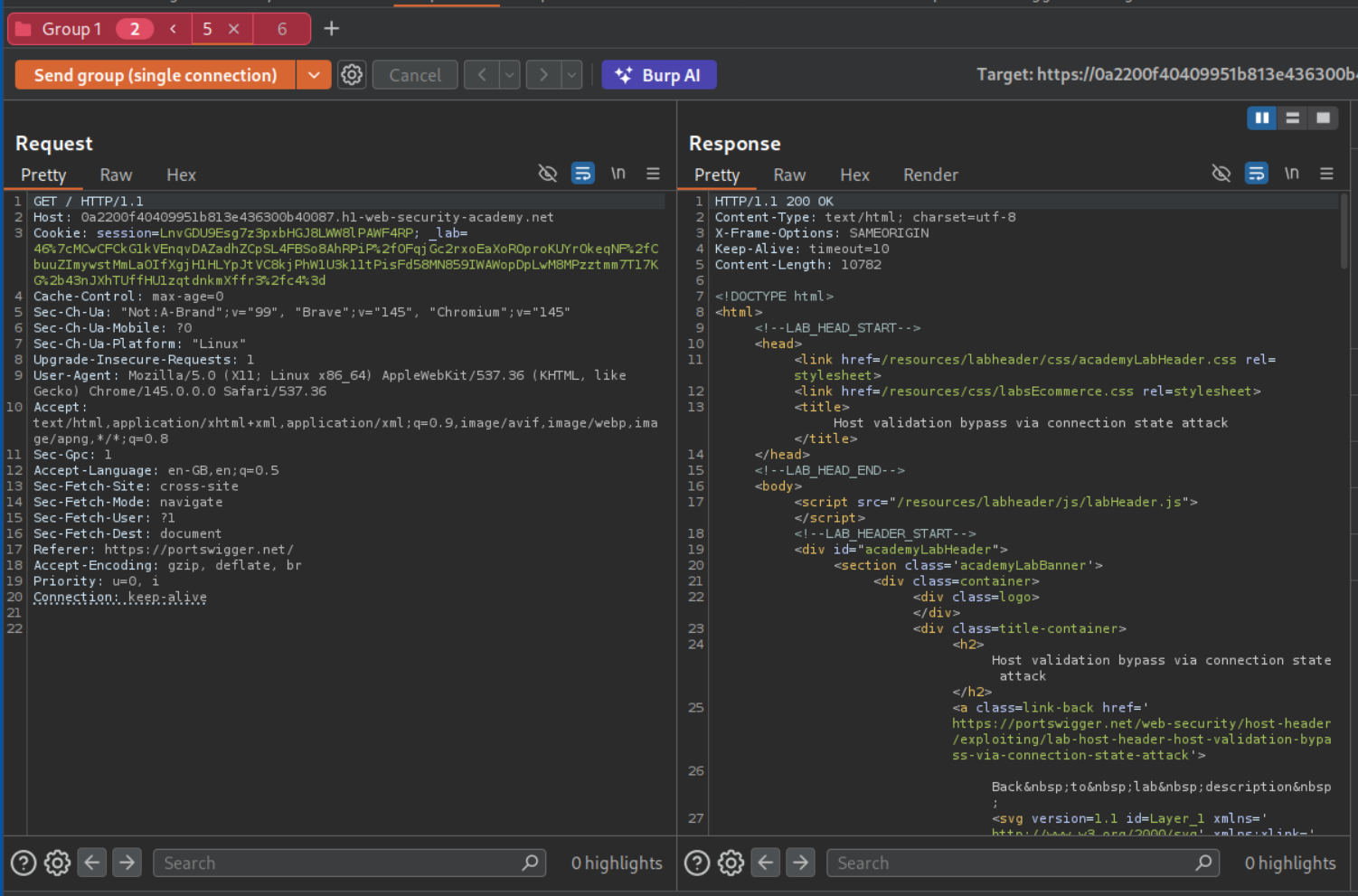Launch Burp AI button
Image resolution: width=1358 pixels, height=896 pixels.
click(659, 75)
